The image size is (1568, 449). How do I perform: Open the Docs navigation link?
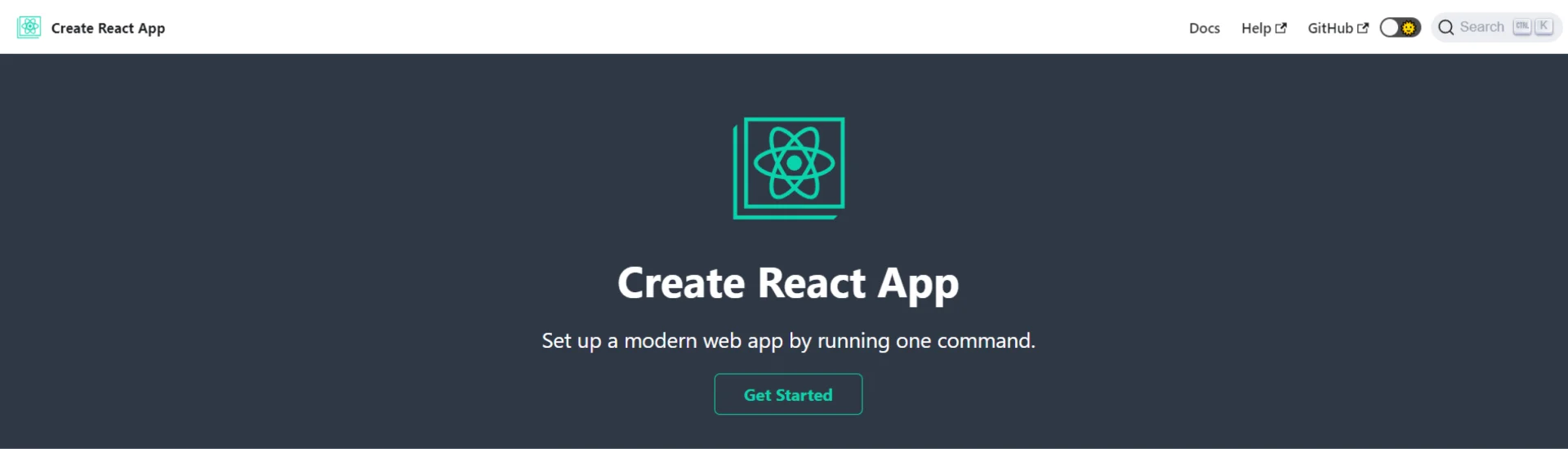click(x=1204, y=28)
